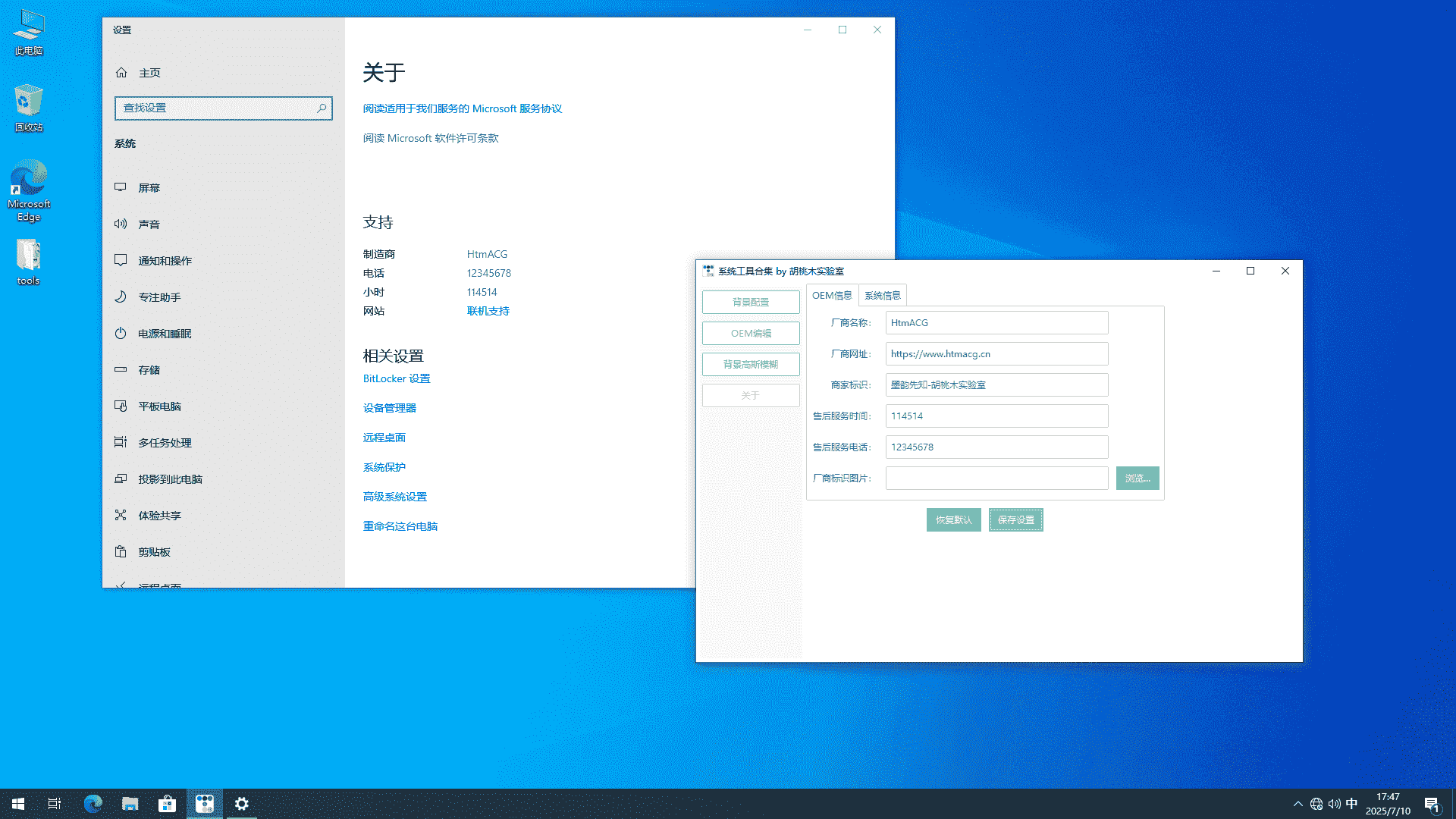Select the 通知和操作 icon in sidebar
Image resolution: width=1456 pixels, height=819 pixels.
pos(121,260)
